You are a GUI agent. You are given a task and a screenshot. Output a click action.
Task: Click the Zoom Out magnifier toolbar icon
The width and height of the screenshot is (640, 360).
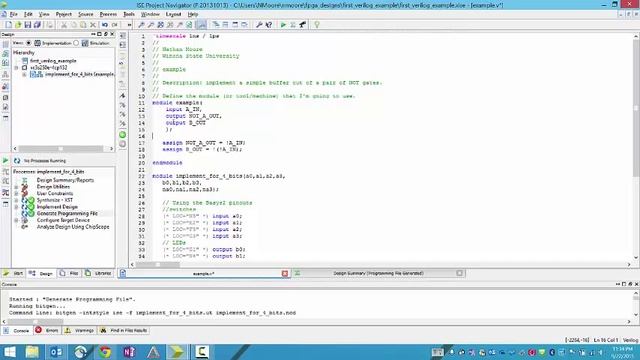(151, 25)
